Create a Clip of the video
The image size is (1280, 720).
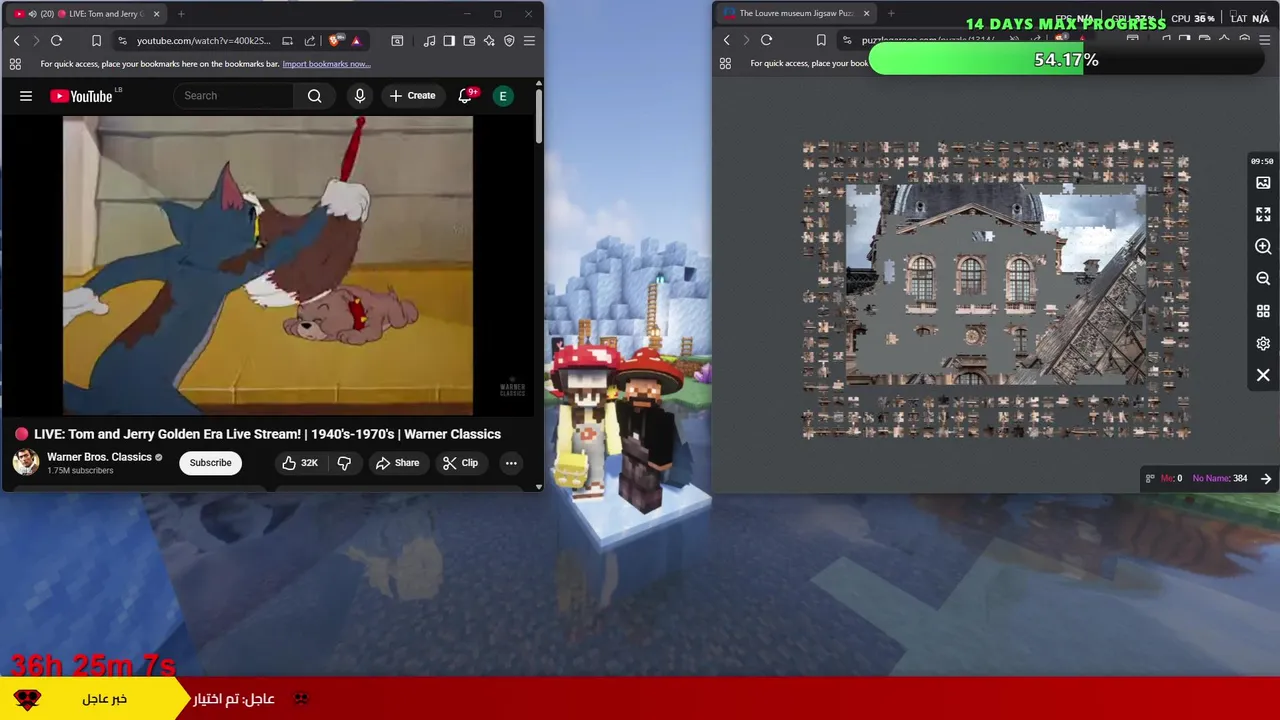coord(460,463)
